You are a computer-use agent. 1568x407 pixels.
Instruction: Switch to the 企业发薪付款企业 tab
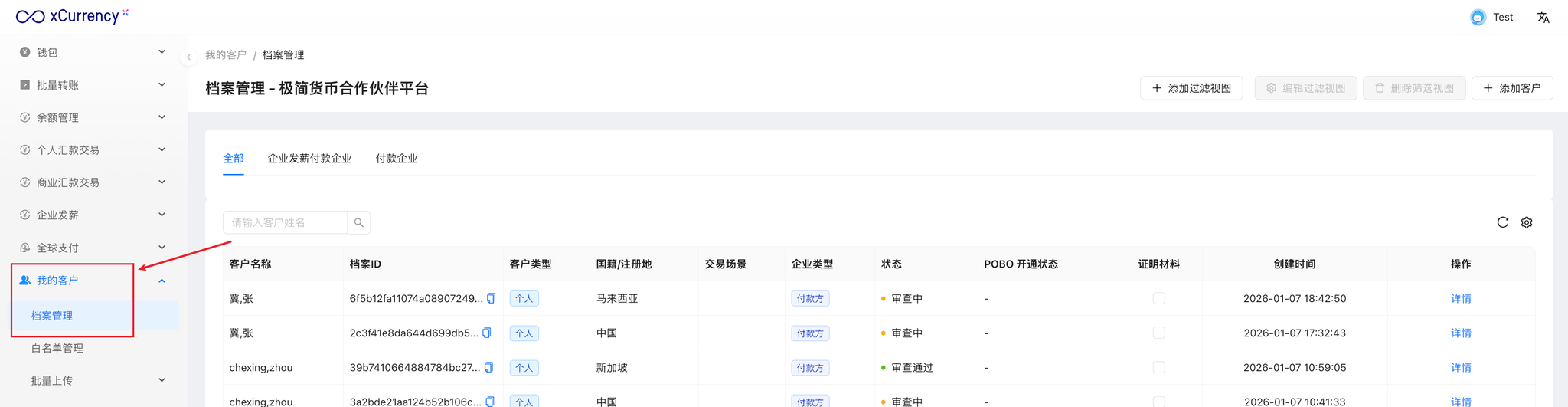pos(309,159)
